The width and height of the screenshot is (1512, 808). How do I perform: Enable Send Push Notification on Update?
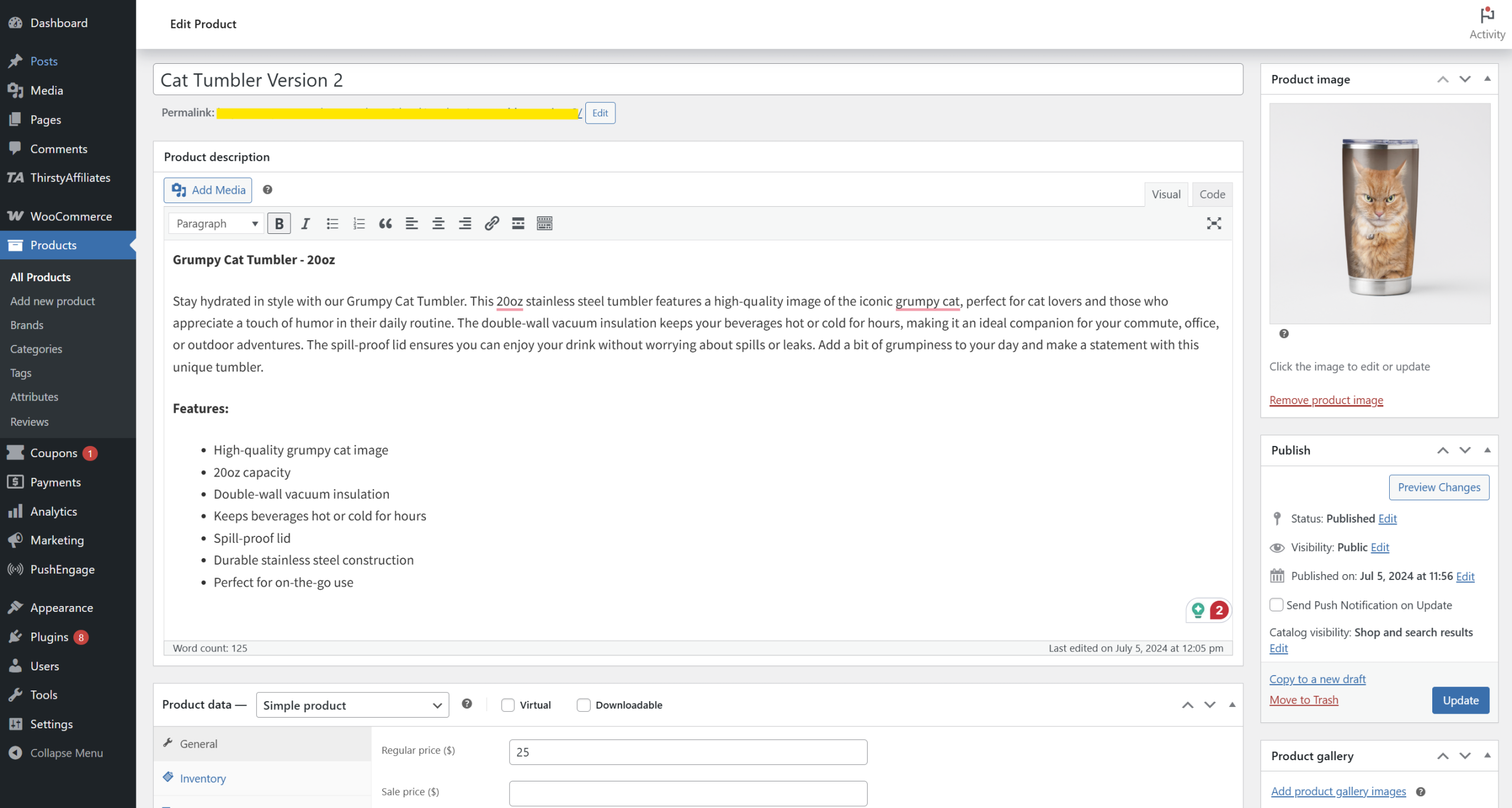(x=1276, y=605)
